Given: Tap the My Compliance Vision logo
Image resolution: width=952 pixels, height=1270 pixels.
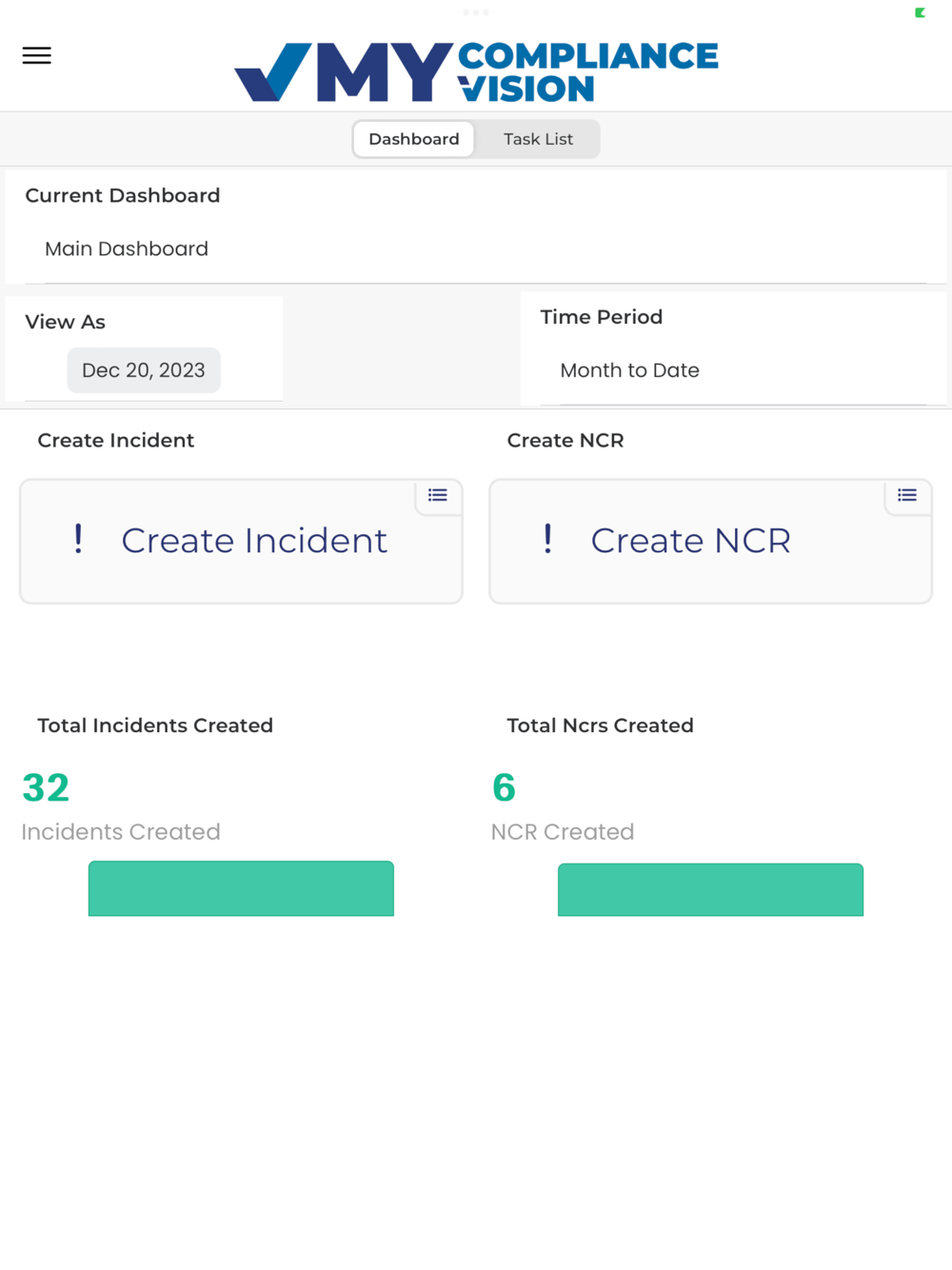Looking at the screenshot, I should (x=476, y=71).
